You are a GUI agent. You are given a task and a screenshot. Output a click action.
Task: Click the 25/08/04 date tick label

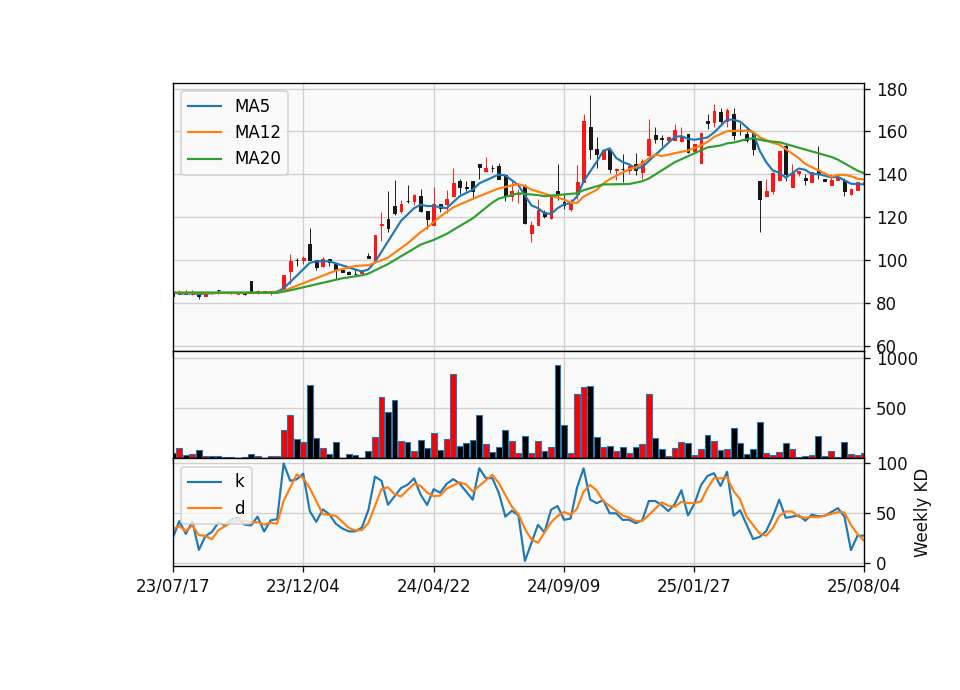click(x=863, y=586)
